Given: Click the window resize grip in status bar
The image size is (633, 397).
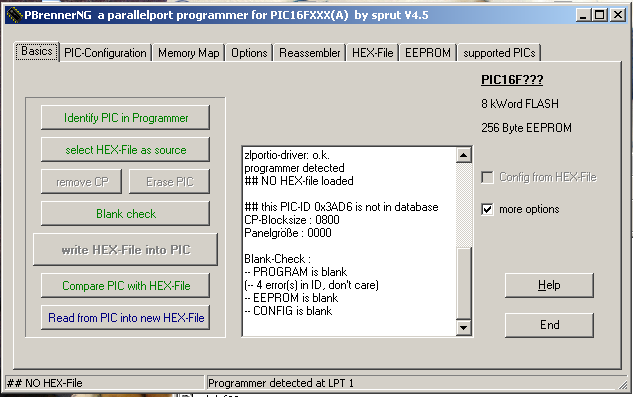Looking at the screenshot, I should coord(623,384).
